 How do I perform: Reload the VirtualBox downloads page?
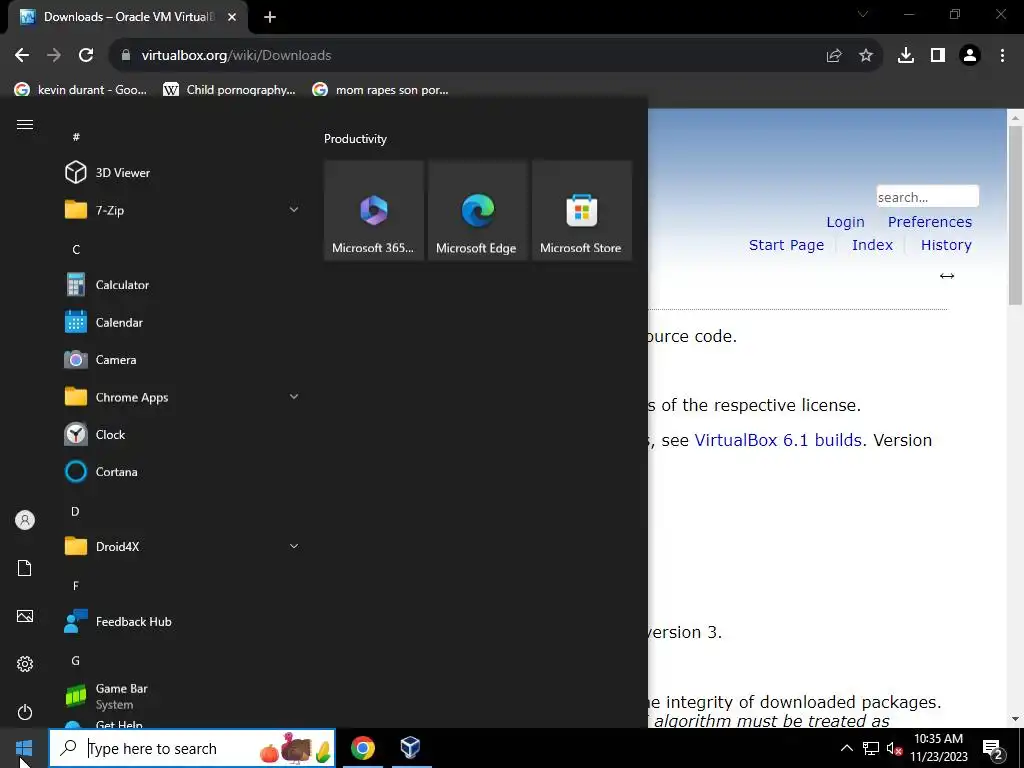[86, 56]
